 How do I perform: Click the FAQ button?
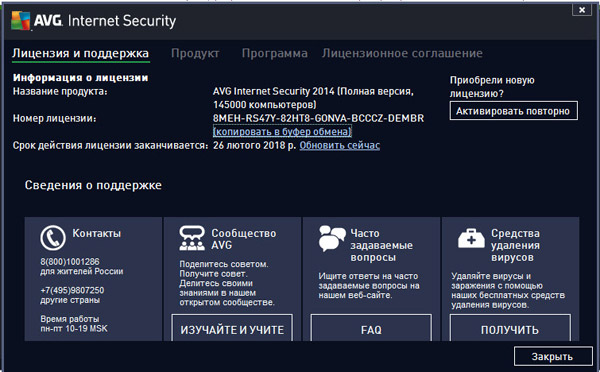(x=371, y=328)
